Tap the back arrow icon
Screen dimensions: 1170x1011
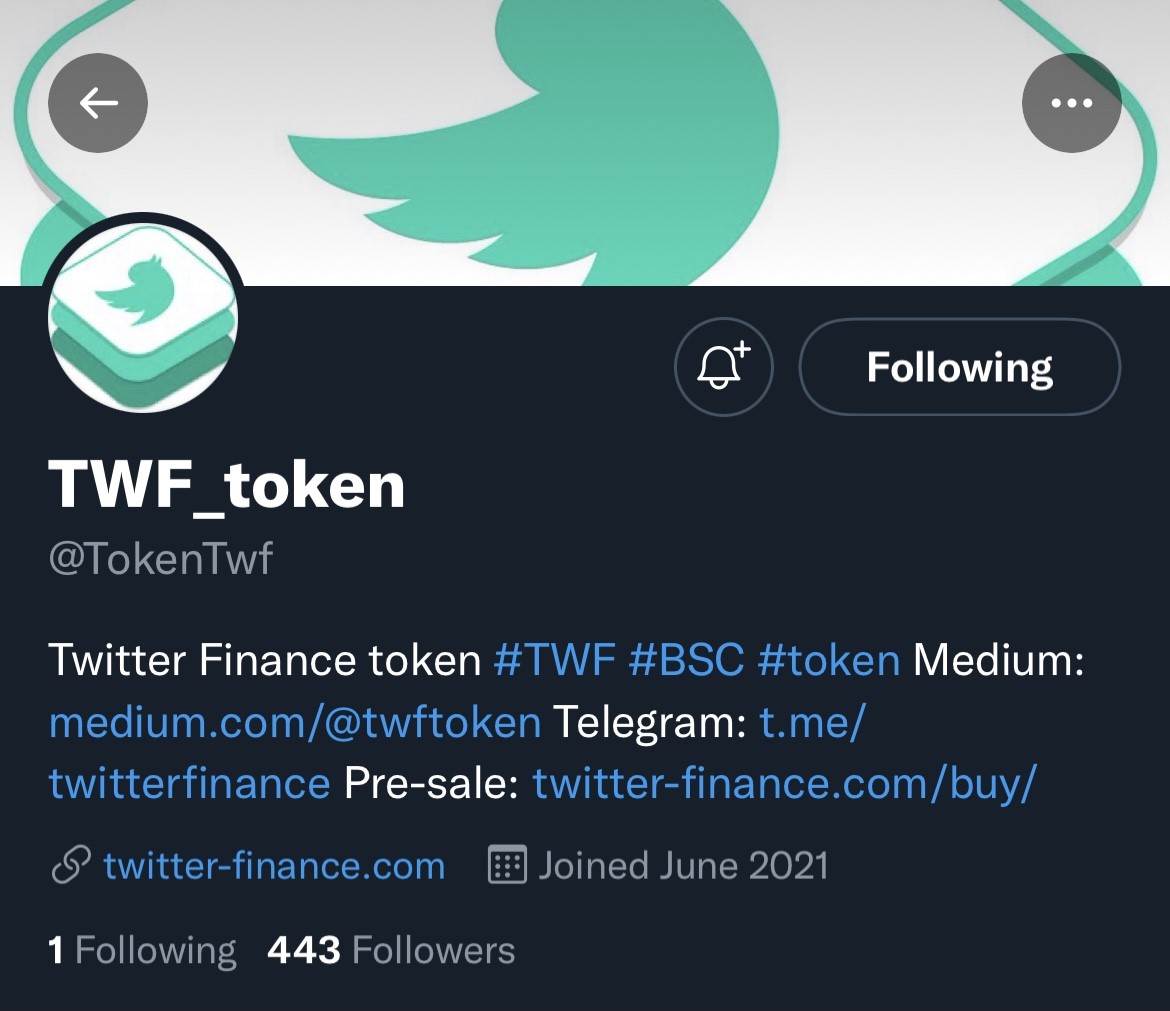coord(98,103)
